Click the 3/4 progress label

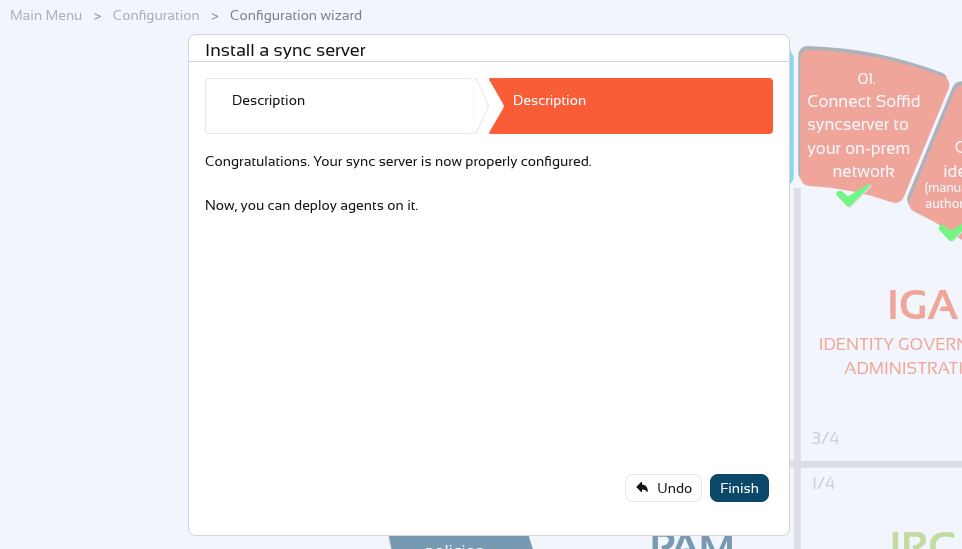(x=825, y=438)
